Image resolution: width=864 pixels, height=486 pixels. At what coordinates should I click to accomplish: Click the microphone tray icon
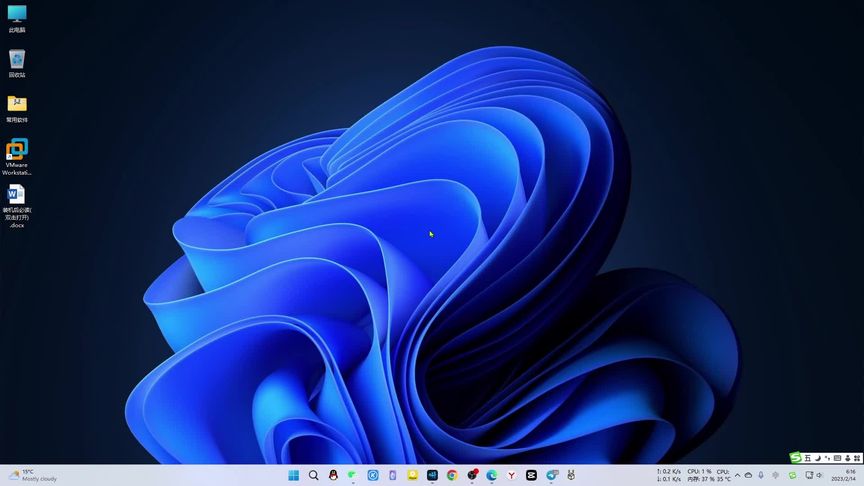(x=761, y=475)
